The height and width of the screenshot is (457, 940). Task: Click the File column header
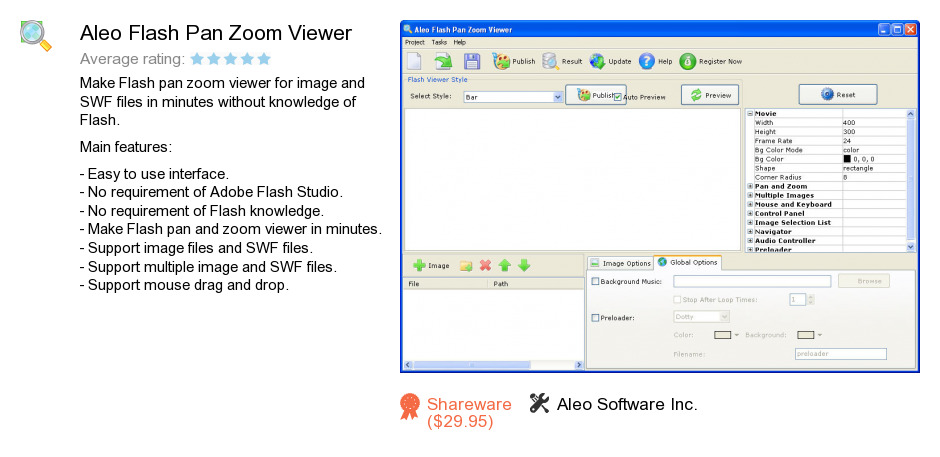click(446, 284)
